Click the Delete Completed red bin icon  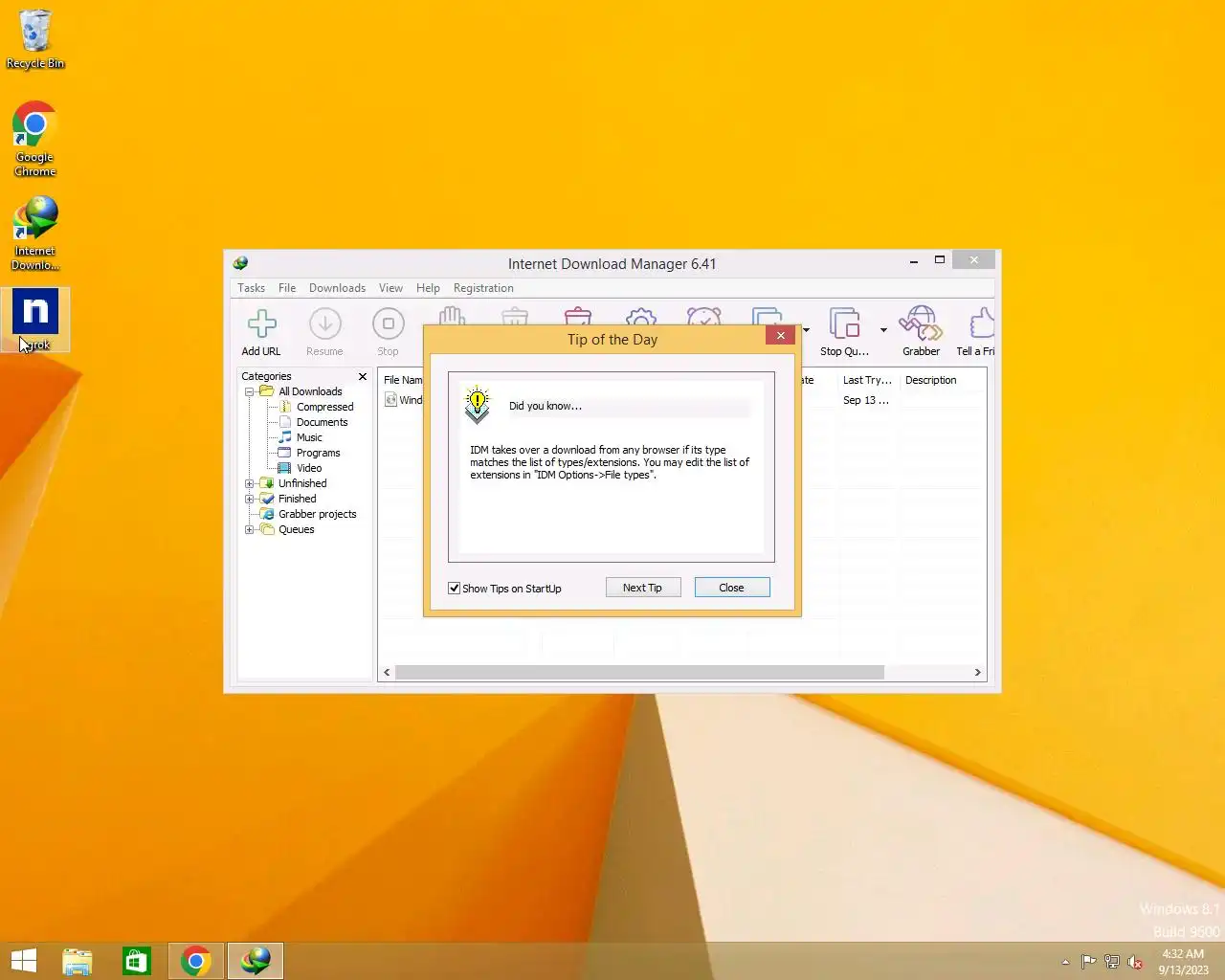(x=578, y=315)
